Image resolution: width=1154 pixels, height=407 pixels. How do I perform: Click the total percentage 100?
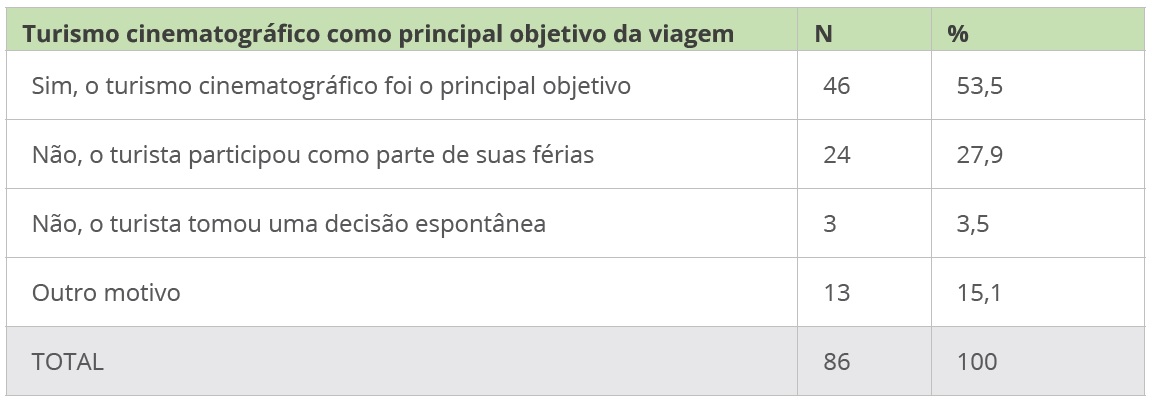pyautogui.click(x=977, y=362)
